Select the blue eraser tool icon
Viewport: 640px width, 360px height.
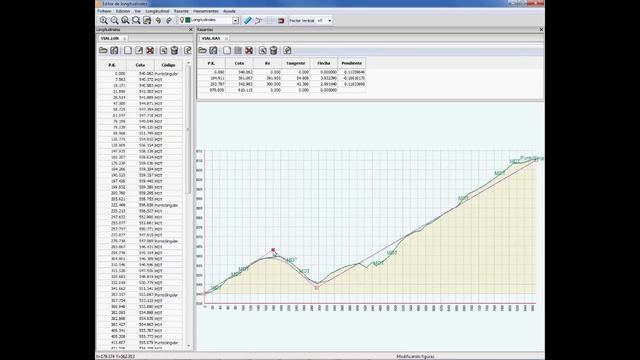pyautogui.click(x=248, y=20)
